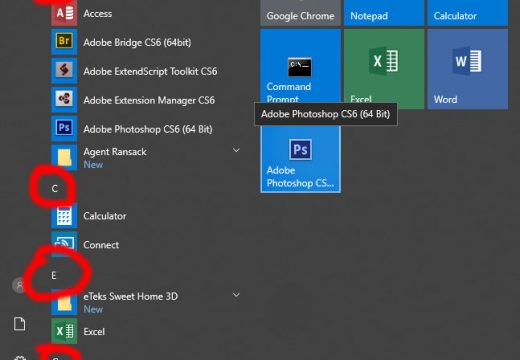Select the eTeks Sweet Home 3D label
520x360 pixels.
[x=130, y=296]
